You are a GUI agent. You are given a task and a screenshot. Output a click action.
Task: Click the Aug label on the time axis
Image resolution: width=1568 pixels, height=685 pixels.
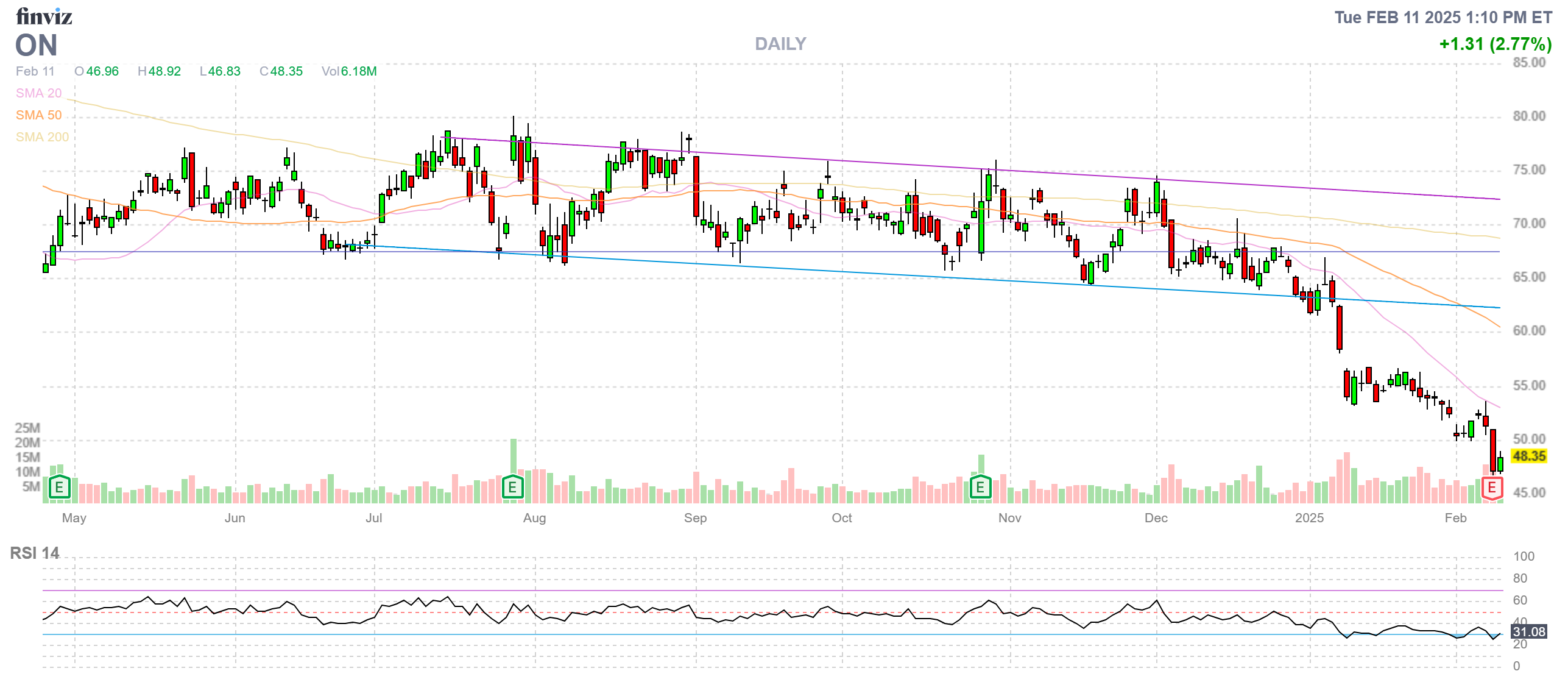click(534, 518)
